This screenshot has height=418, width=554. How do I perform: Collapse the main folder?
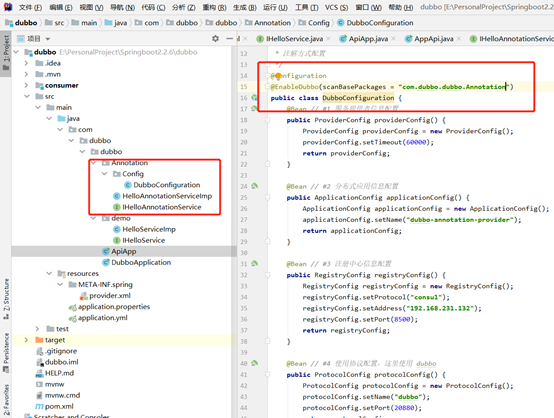(38, 107)
